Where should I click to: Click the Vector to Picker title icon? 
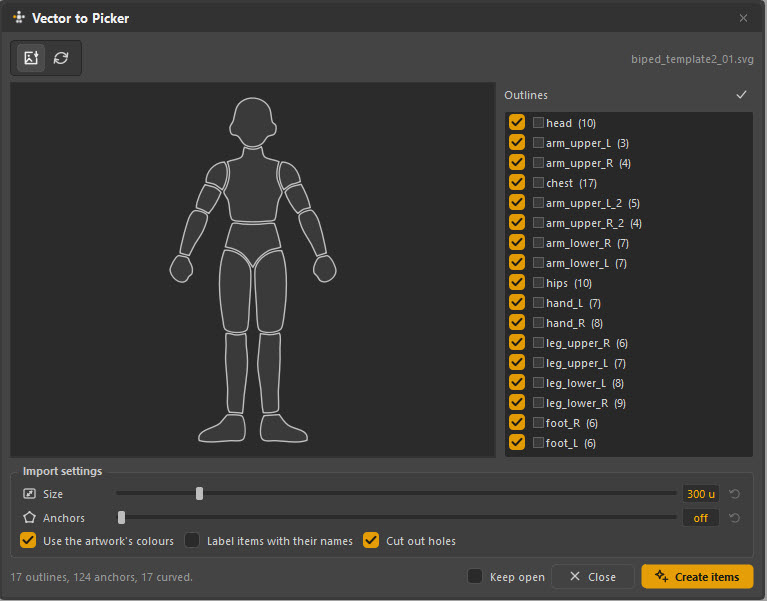19,18
